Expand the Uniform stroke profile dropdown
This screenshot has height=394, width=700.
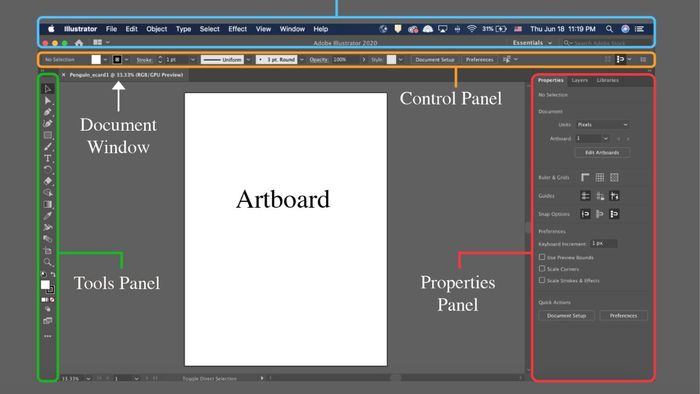248,59
